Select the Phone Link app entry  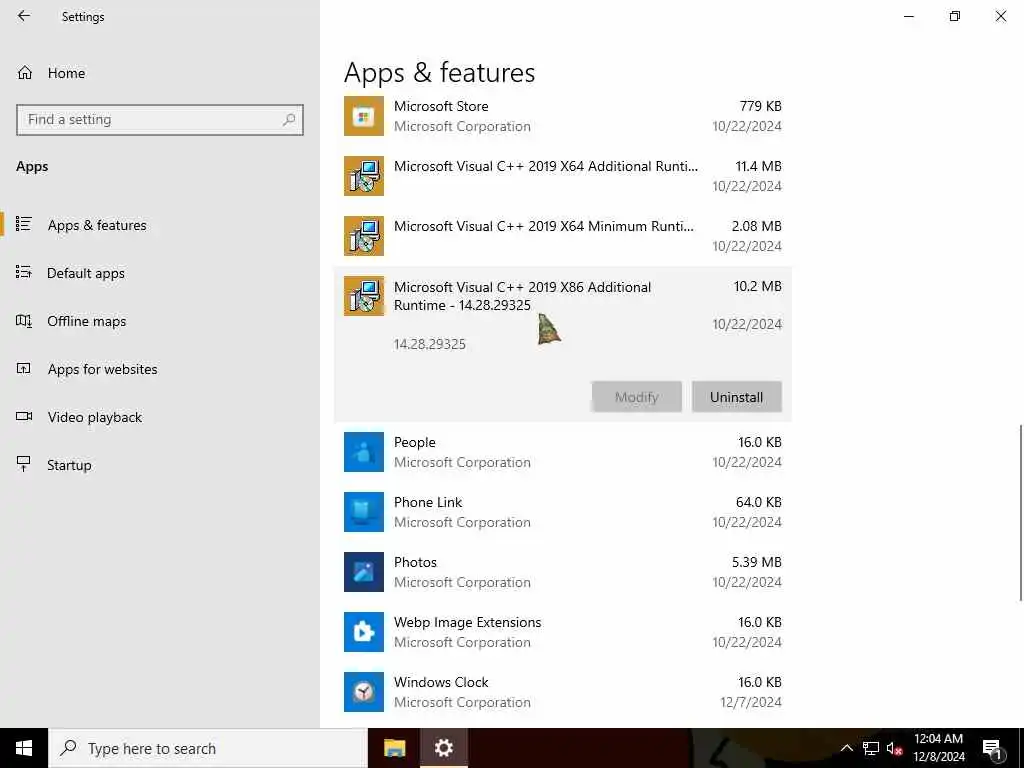pyautogui.click(x=563, y=512)
